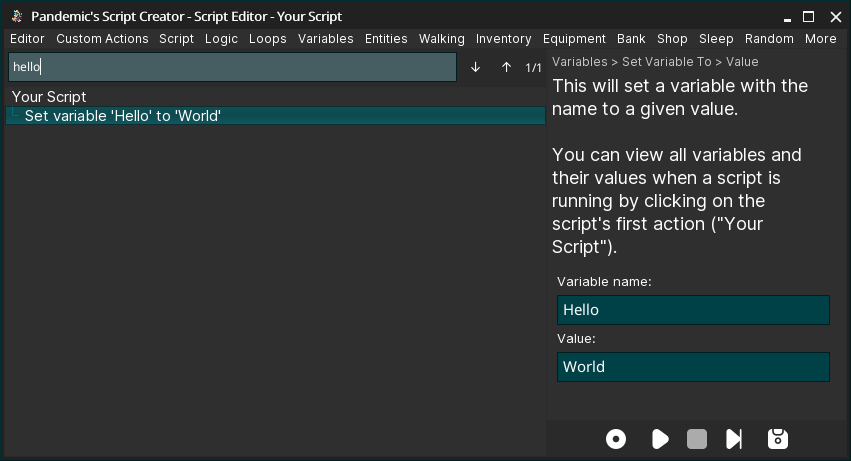Click the step forward icon

(734, 439)
